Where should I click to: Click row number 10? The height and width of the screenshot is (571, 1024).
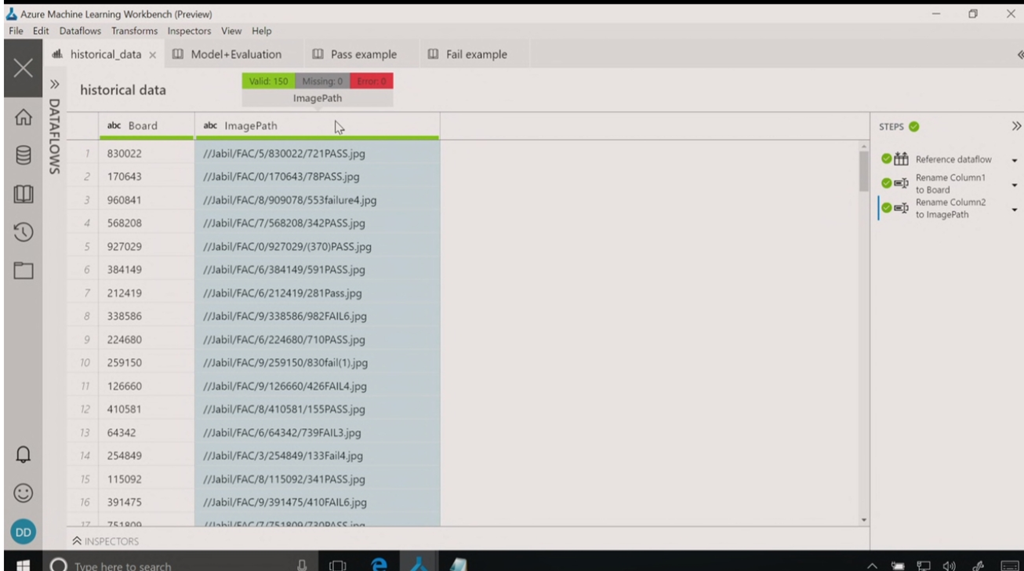84,363
